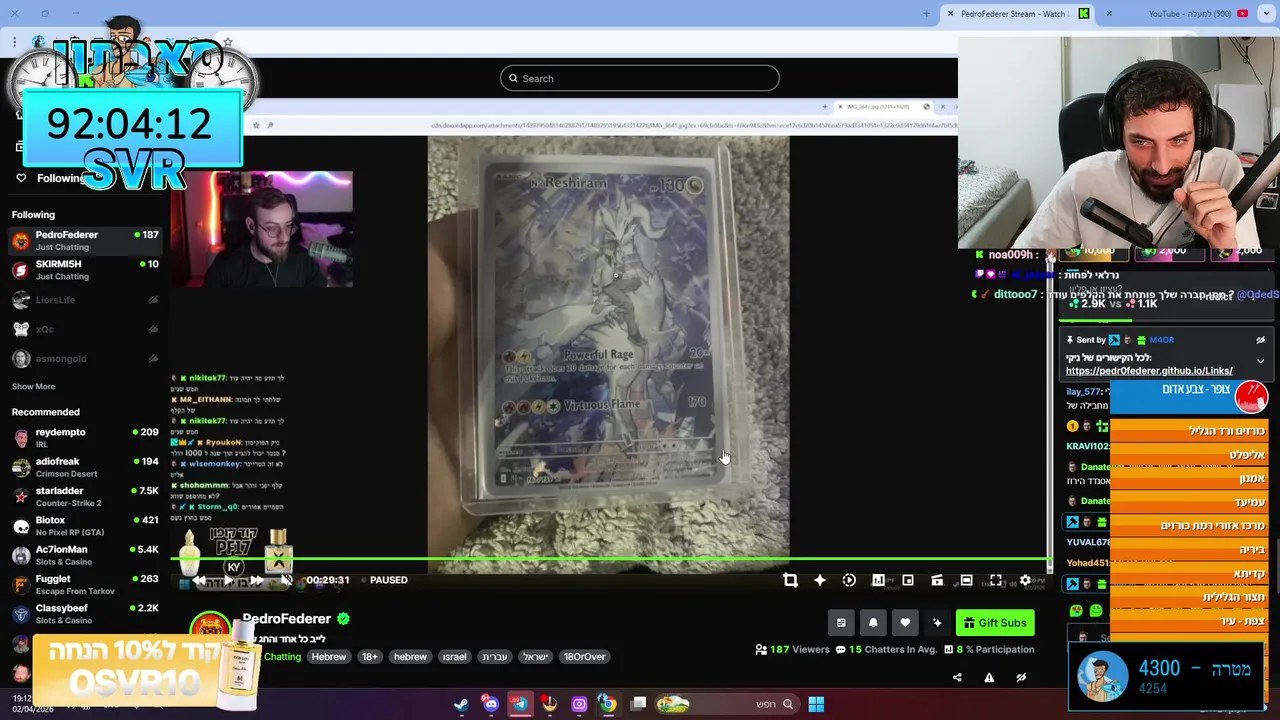
Task: Toggle theater mode icon in player
Action: 966,580
